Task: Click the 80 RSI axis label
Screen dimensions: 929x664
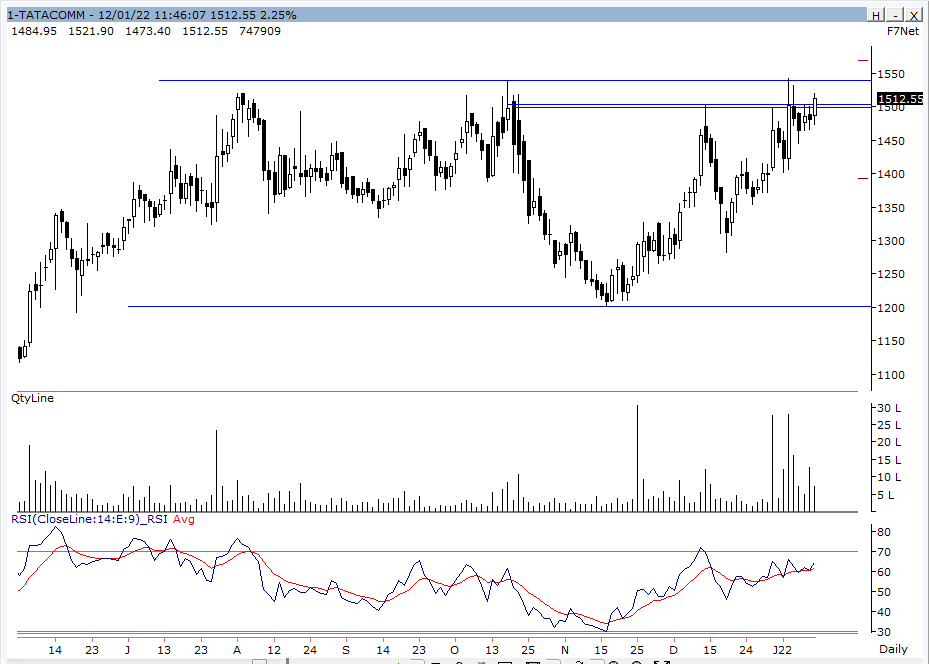Action: point(884,532)
